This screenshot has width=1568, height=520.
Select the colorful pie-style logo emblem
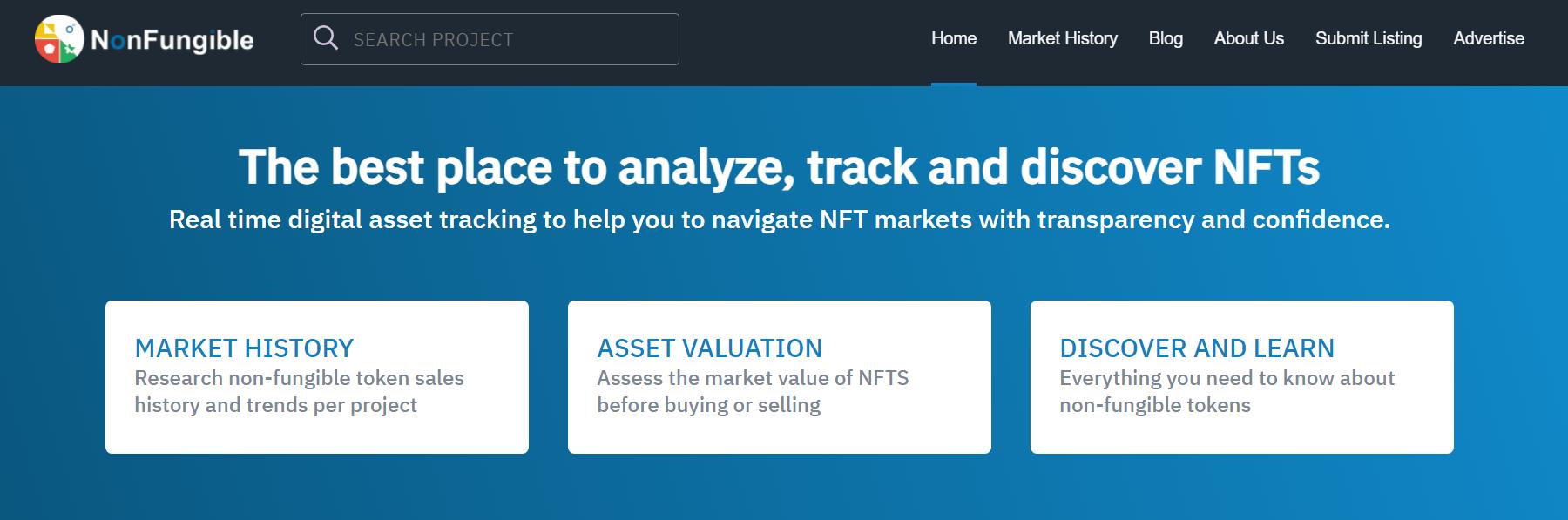[58, 38]
